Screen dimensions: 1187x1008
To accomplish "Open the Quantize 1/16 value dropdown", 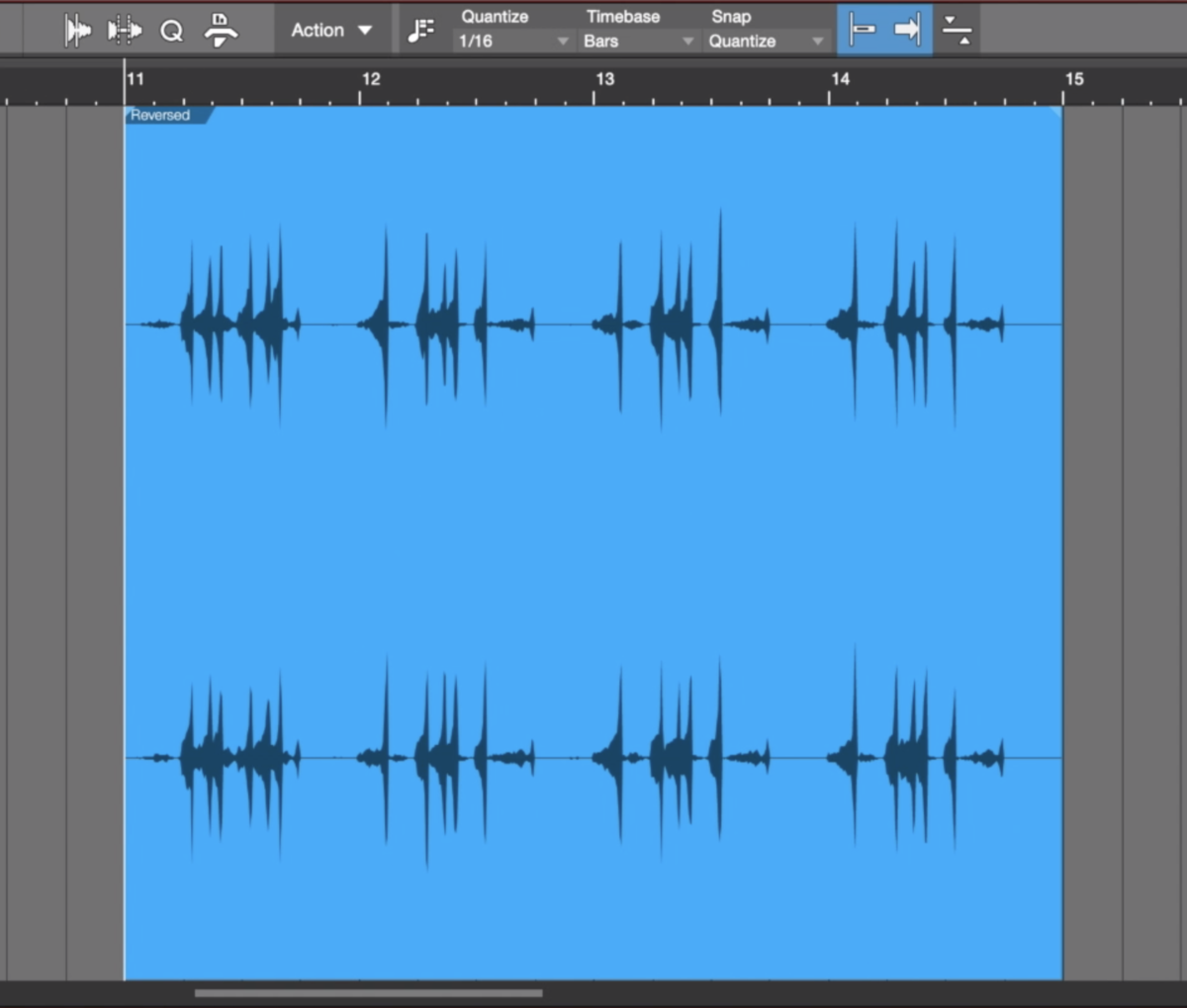I will tap(513, 42).
